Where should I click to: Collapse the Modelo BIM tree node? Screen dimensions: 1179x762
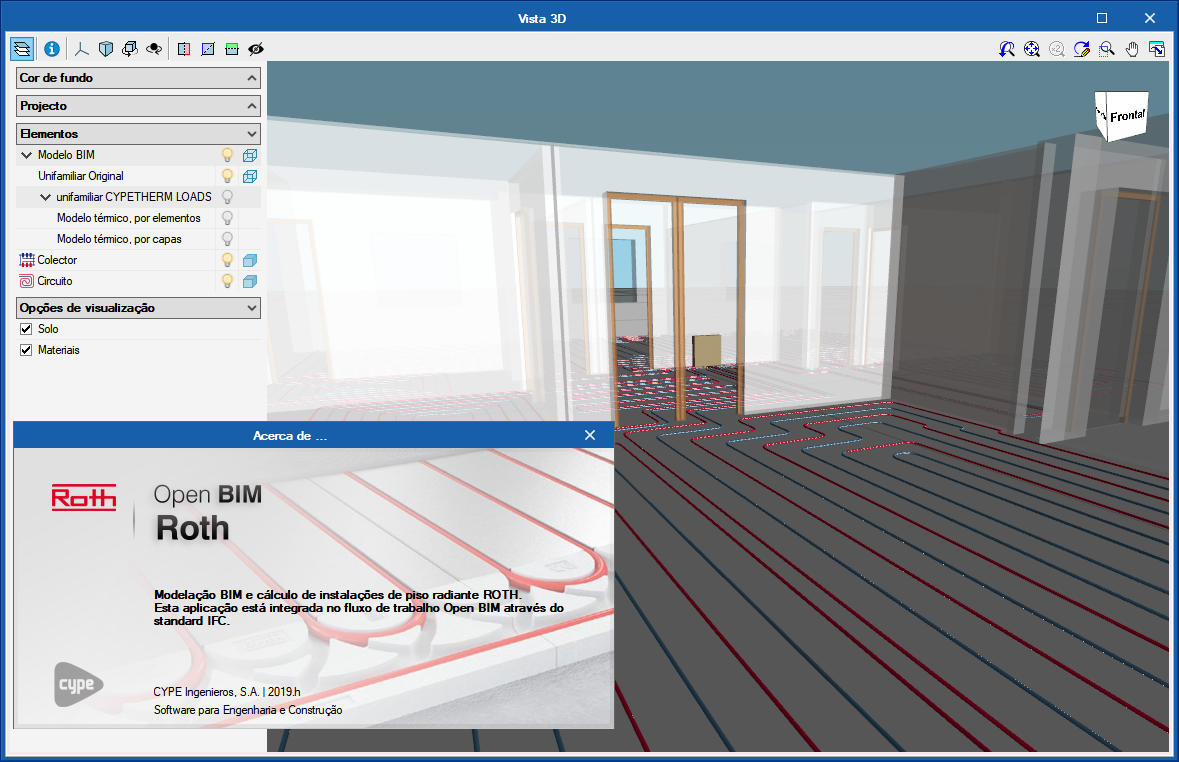[27, 155]
